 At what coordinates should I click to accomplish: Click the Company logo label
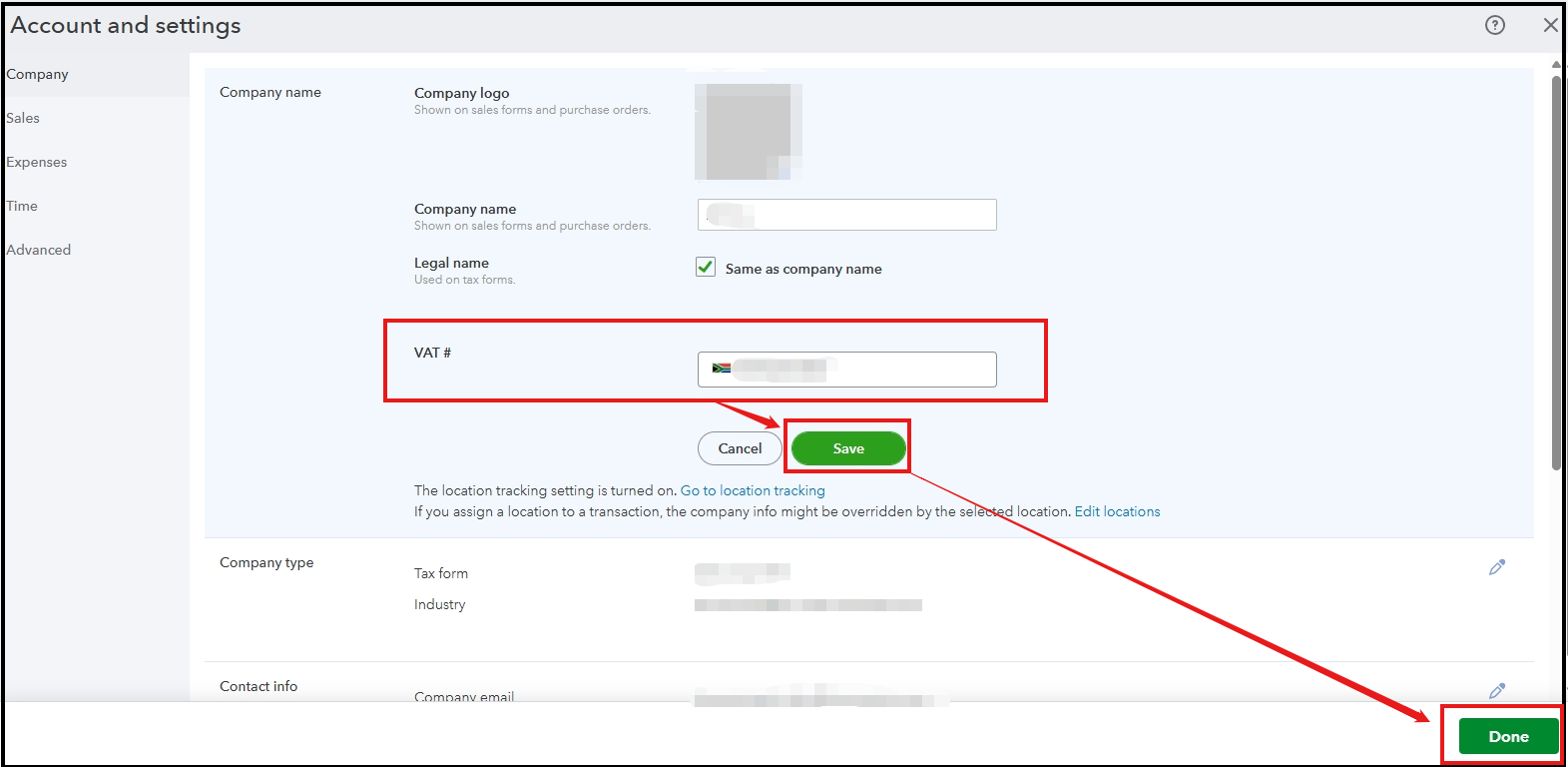tap(462, 93)
